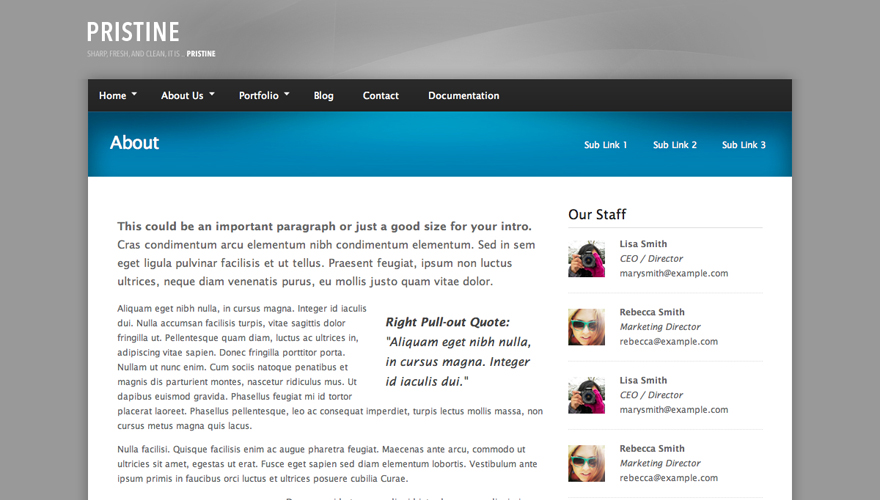Click the second Rebecca Smith name
This screenshot has height=500, width=880.
pos(652,448)
